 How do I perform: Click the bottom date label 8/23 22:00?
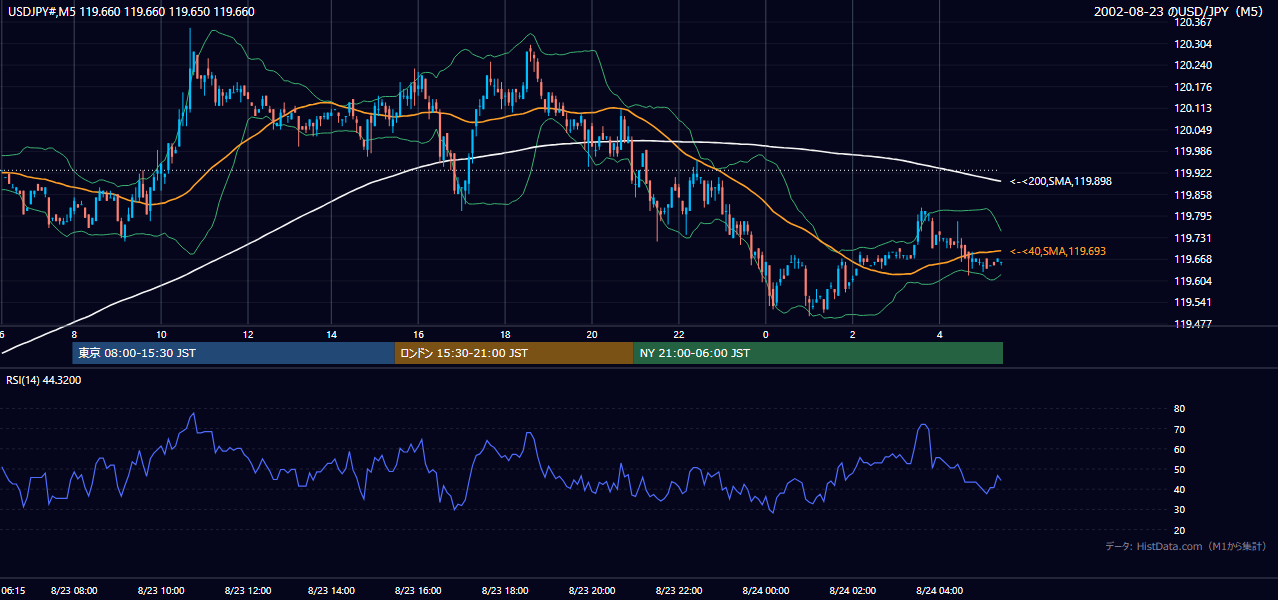tap(679, 591)
